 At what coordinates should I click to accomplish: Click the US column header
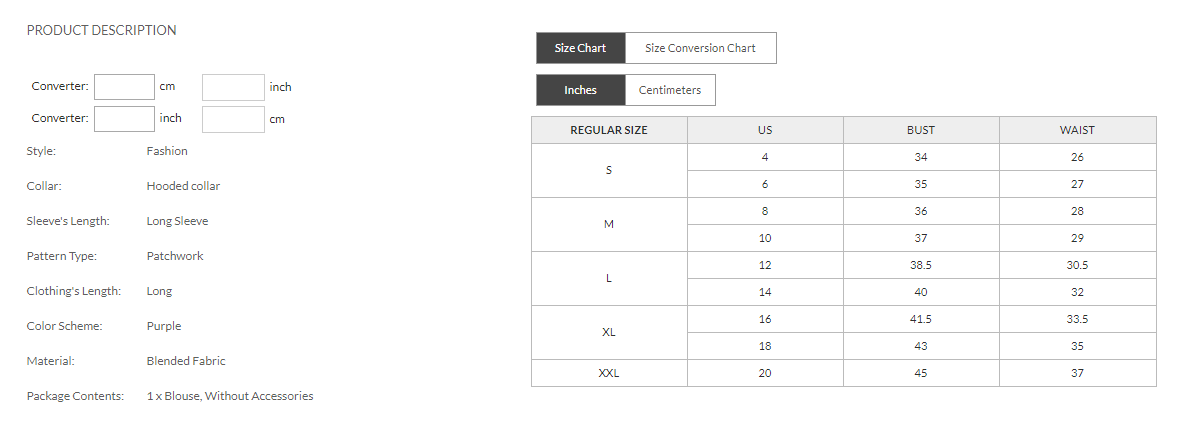point(765,130)
